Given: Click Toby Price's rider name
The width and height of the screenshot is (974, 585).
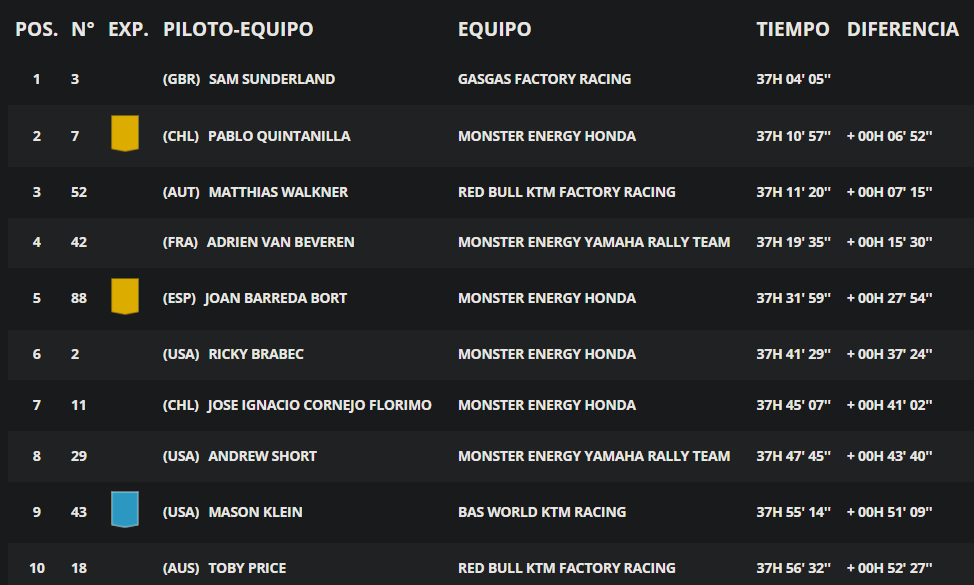Looking at the screenshot, I should (x=247, y=568).
